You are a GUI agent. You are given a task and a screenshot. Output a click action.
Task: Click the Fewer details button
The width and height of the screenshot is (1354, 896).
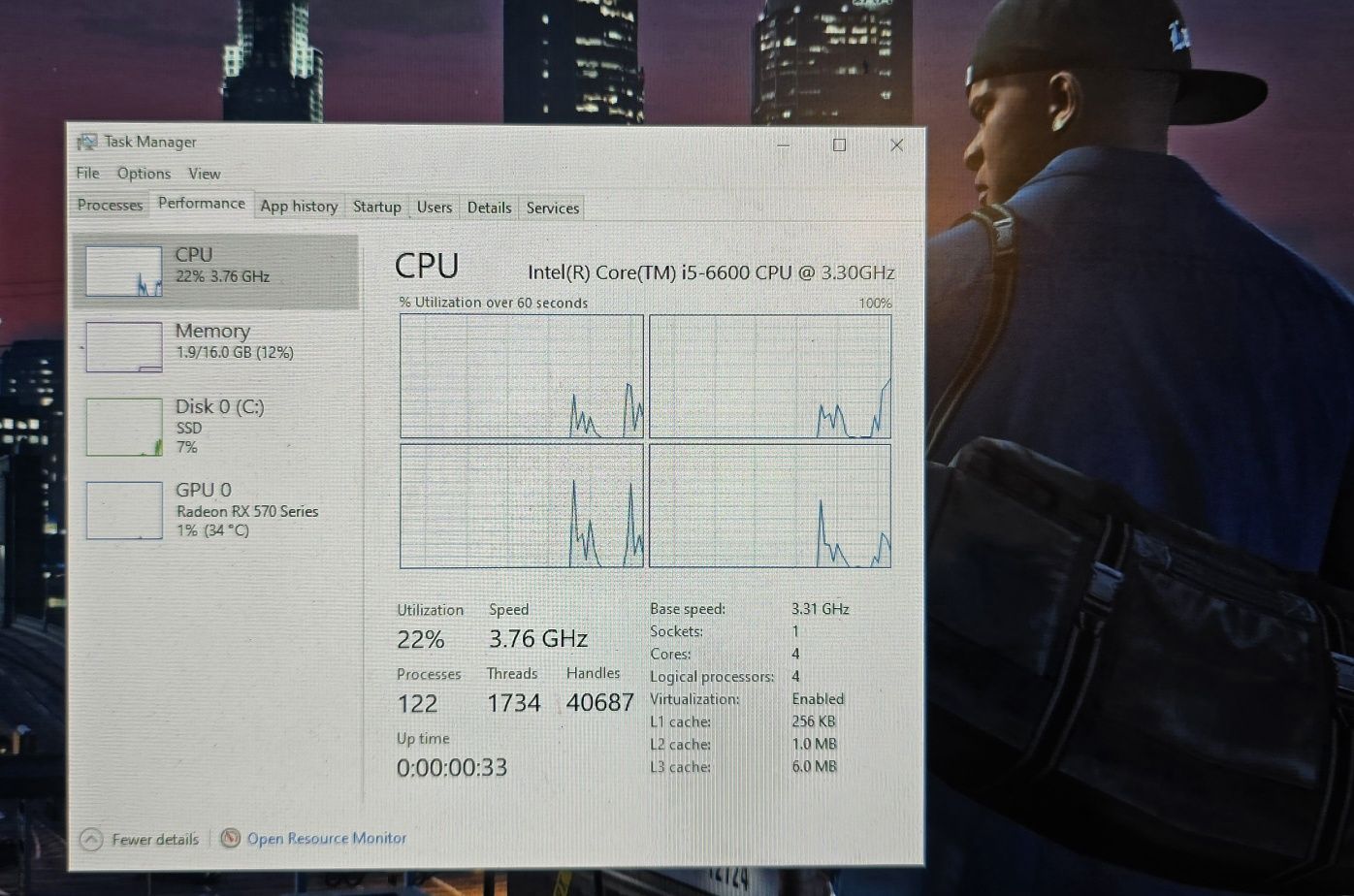click(141, 840)
